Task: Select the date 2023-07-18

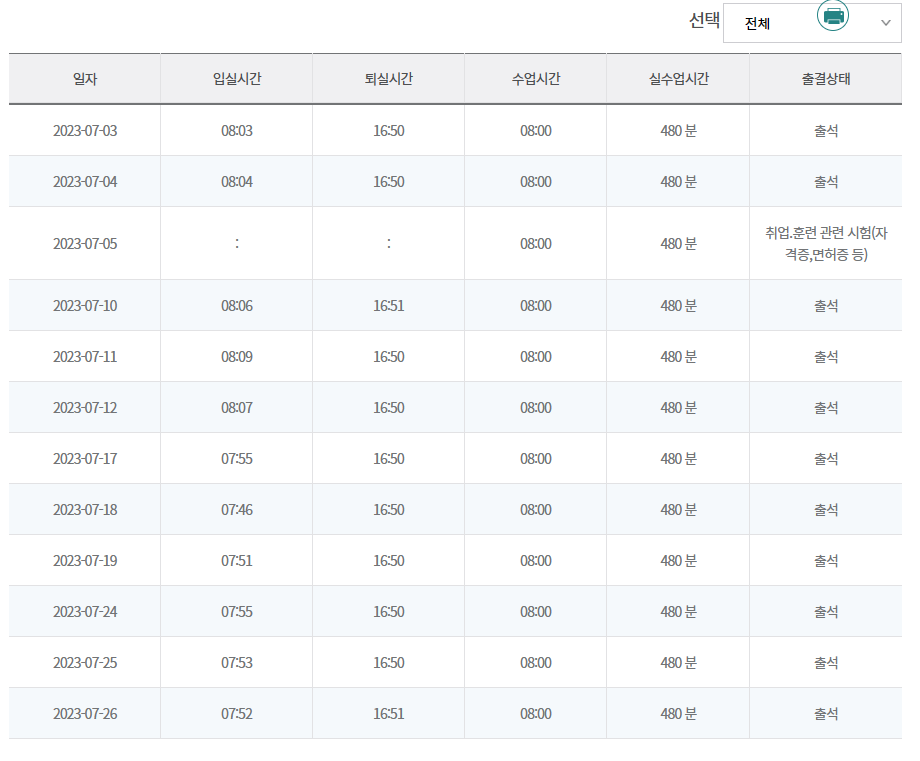Action: pyautogui.click(x=85, y=509)
